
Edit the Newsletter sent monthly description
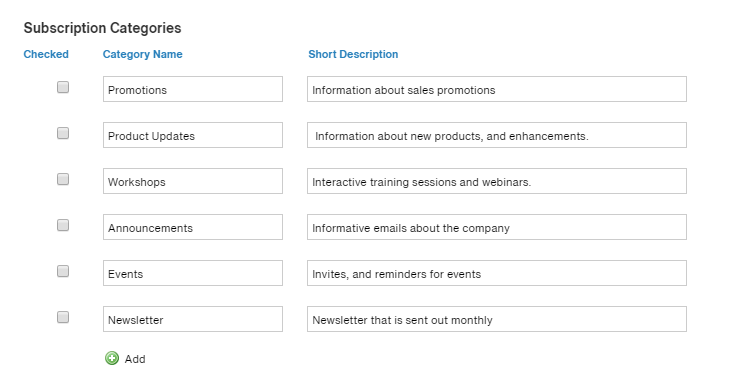[497, 319]
